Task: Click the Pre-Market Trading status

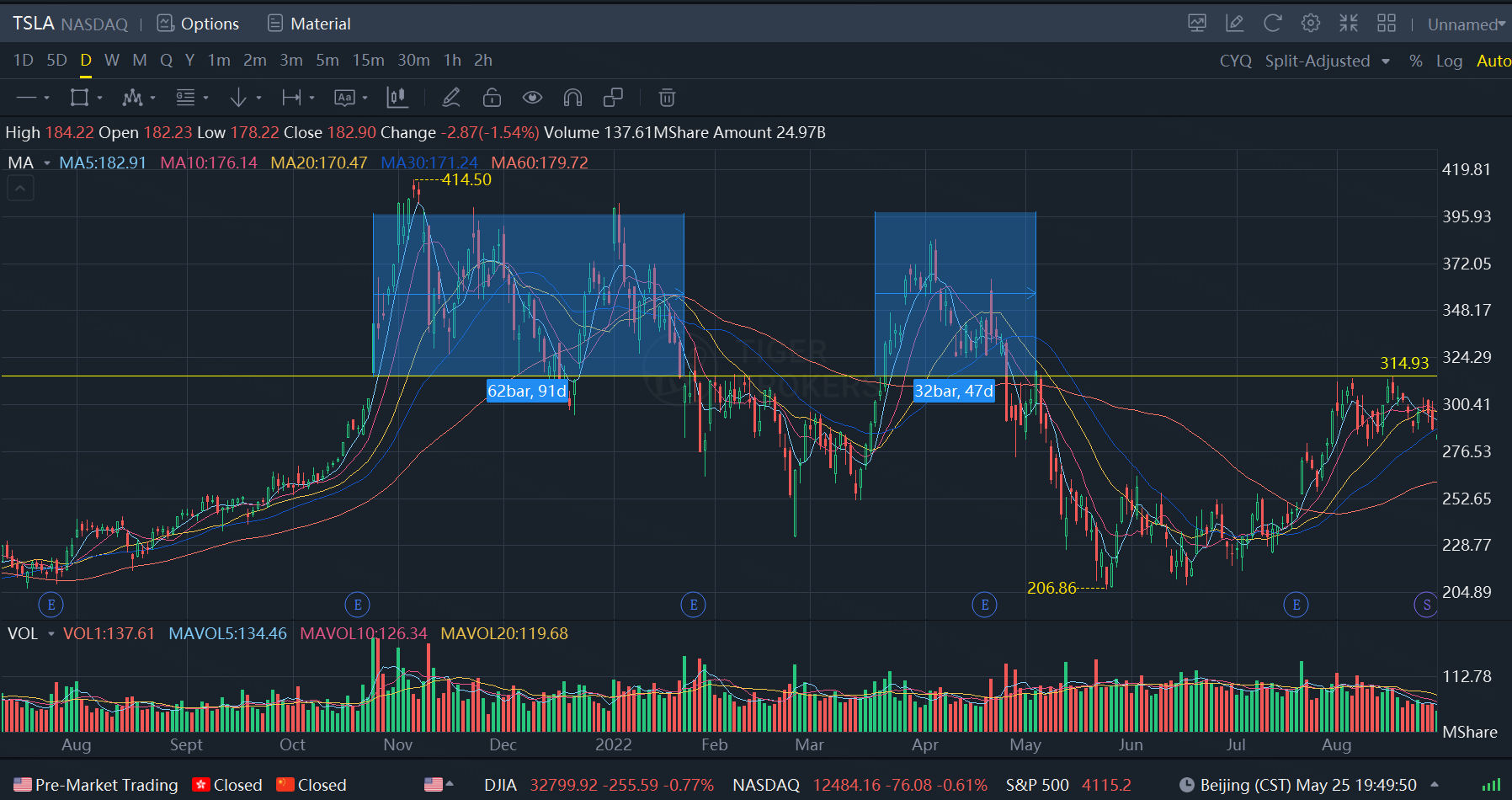Action: 97,785
